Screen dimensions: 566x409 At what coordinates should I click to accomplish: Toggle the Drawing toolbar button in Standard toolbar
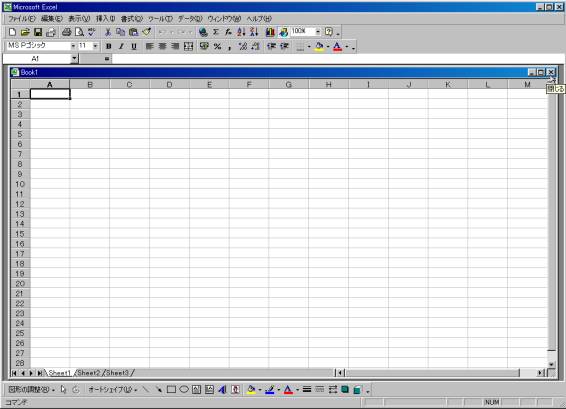(x=283, y=32)
